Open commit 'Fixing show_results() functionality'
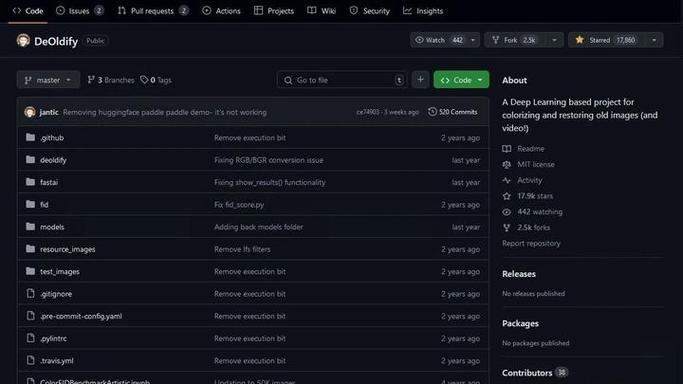Image resolution: width=683 pixels, height=384 pixels. (270, 182)
